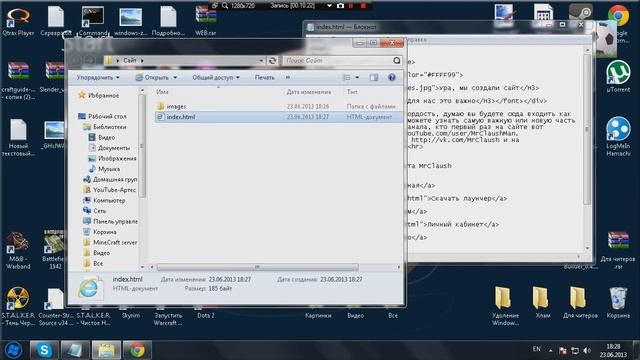
Task: Open the Хлам folder on desktop
Action: pos(542,302)
